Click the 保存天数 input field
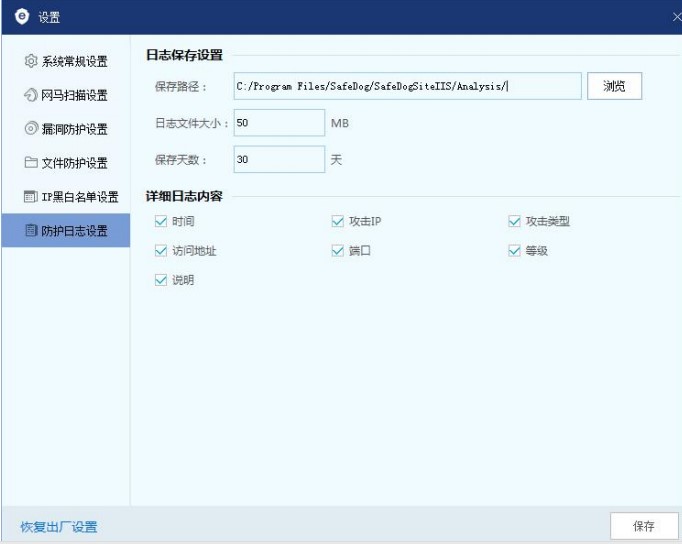Image resolution: width=682 pixels, height=544 pixels. click(279, 159)
